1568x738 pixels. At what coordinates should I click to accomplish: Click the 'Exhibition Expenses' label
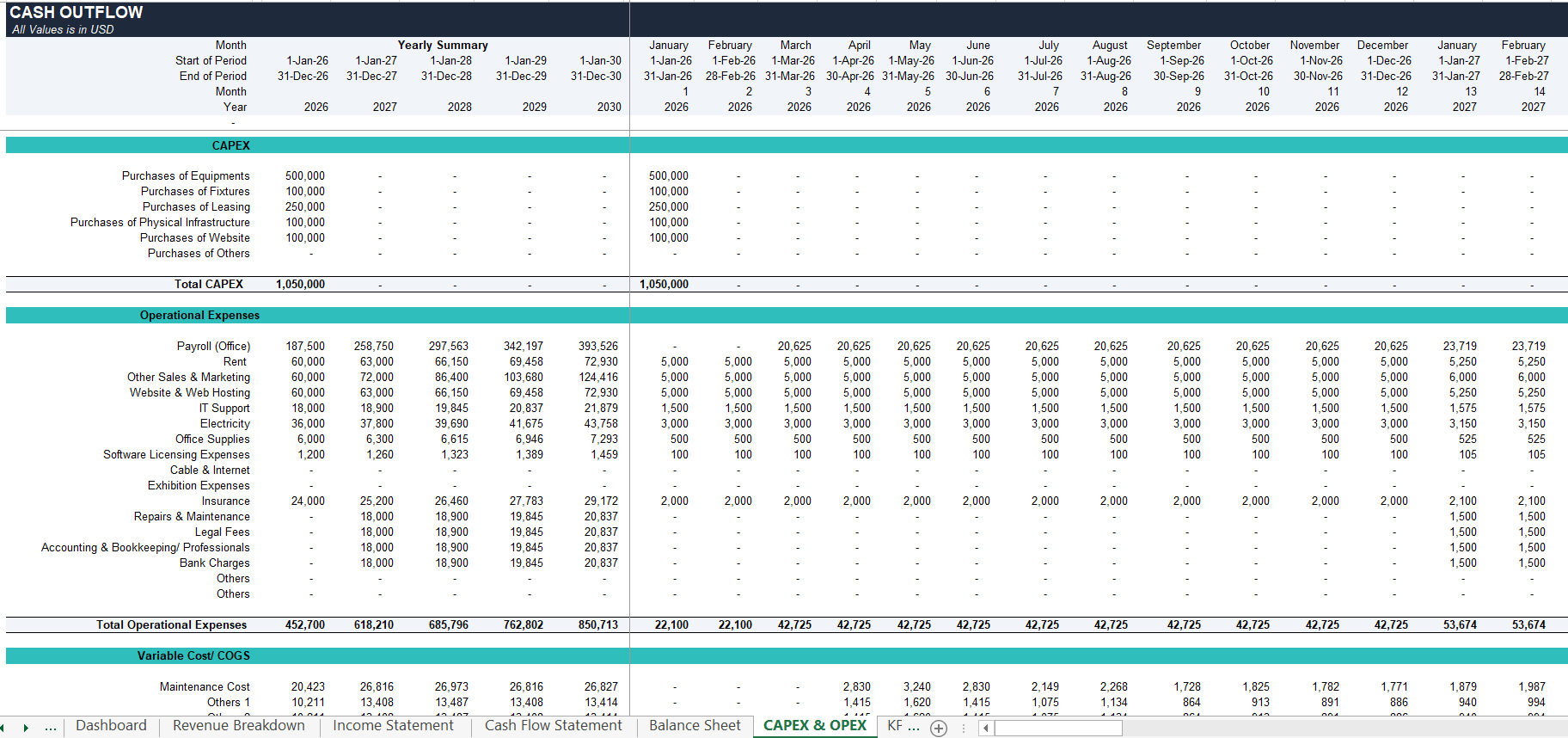coord(199,485)
